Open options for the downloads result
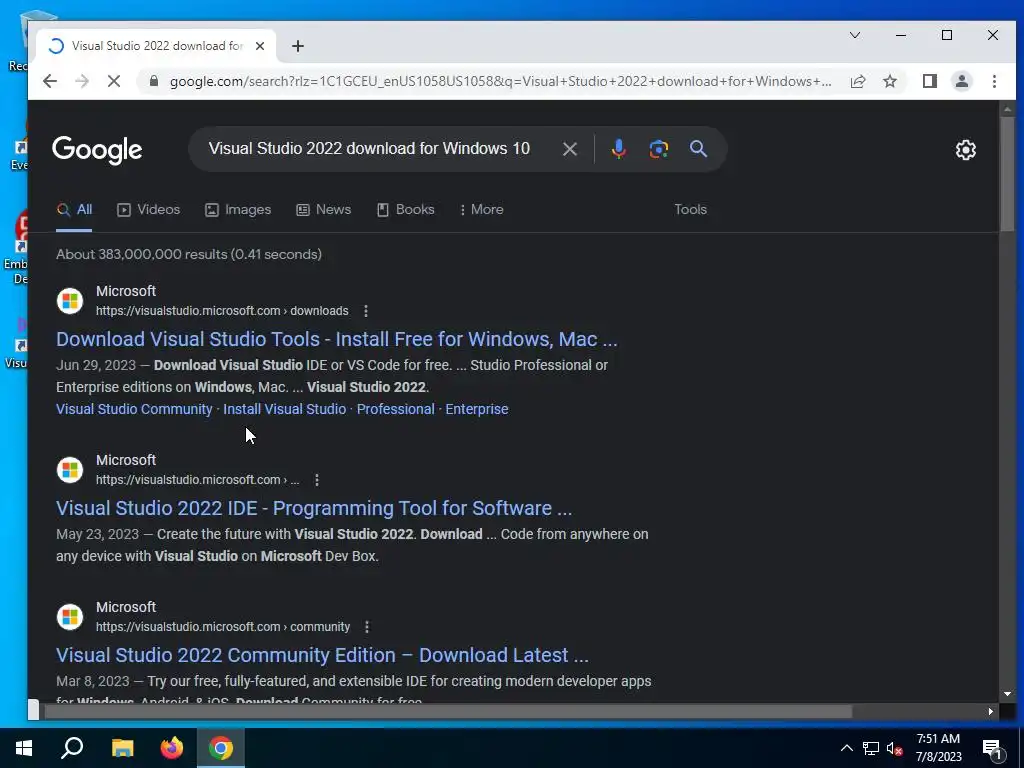The height and width of the screenshot is (768, 1024). click(x=366, y=311)
